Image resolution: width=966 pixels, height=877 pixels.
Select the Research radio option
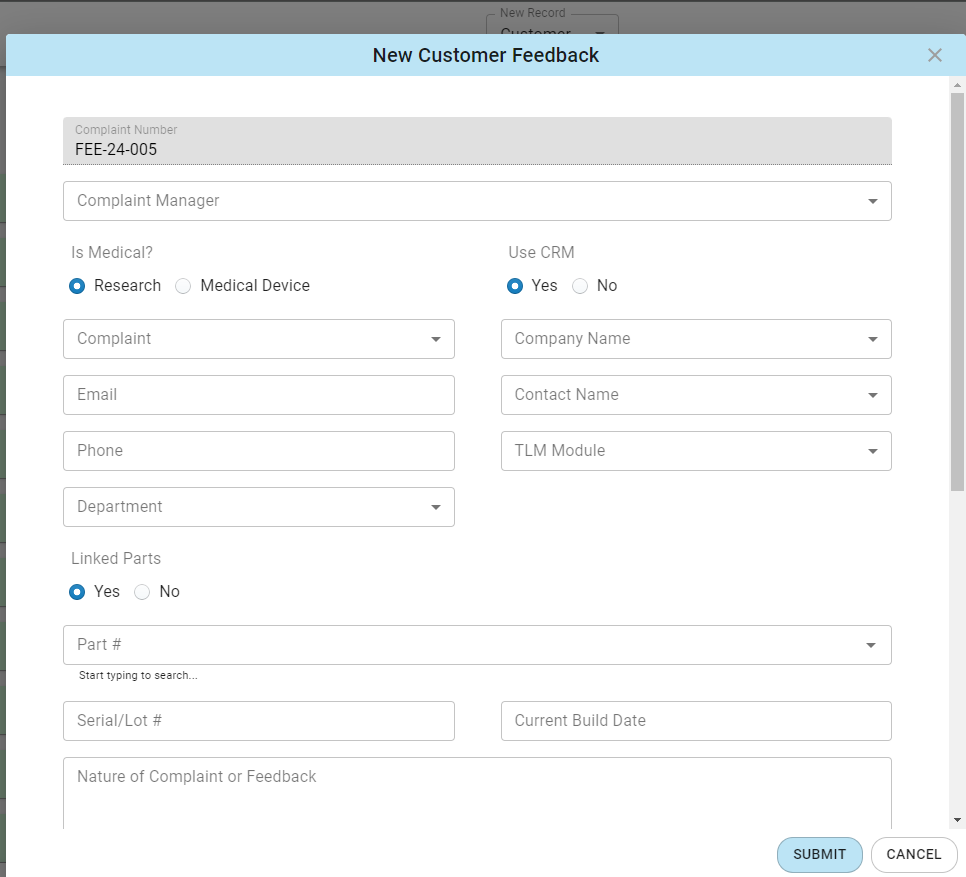pyautogui.click(x=77, y=286)
